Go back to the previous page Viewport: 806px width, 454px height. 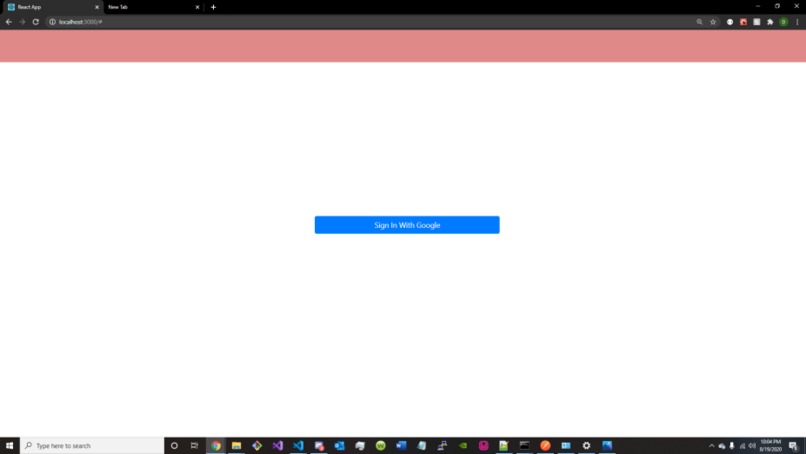pos(9,22)
